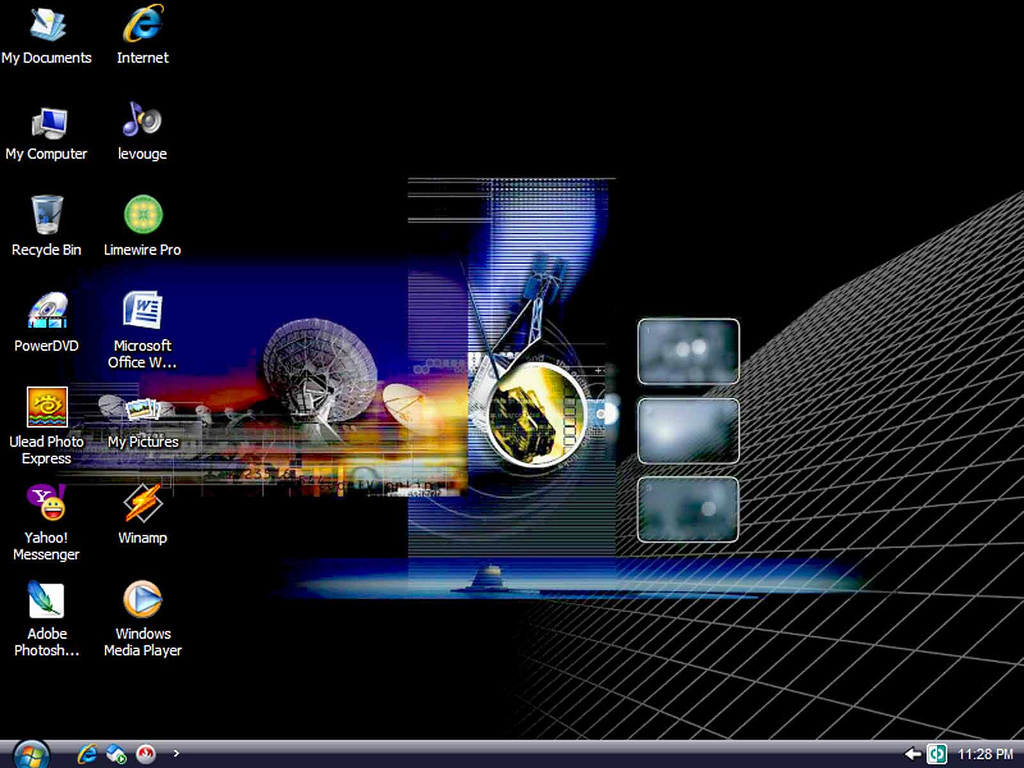Open PowerDVD
This screenshot has height=768, width=1024.
tap(46, 312)
